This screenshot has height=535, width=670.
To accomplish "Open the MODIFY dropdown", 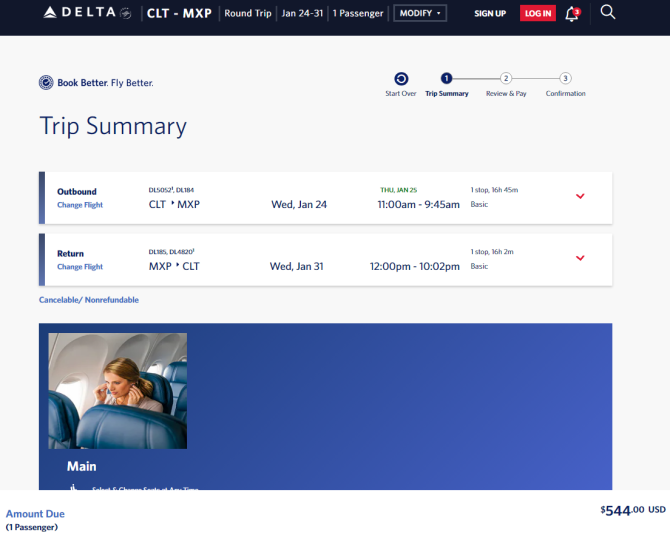I will (x=420, y=13).
